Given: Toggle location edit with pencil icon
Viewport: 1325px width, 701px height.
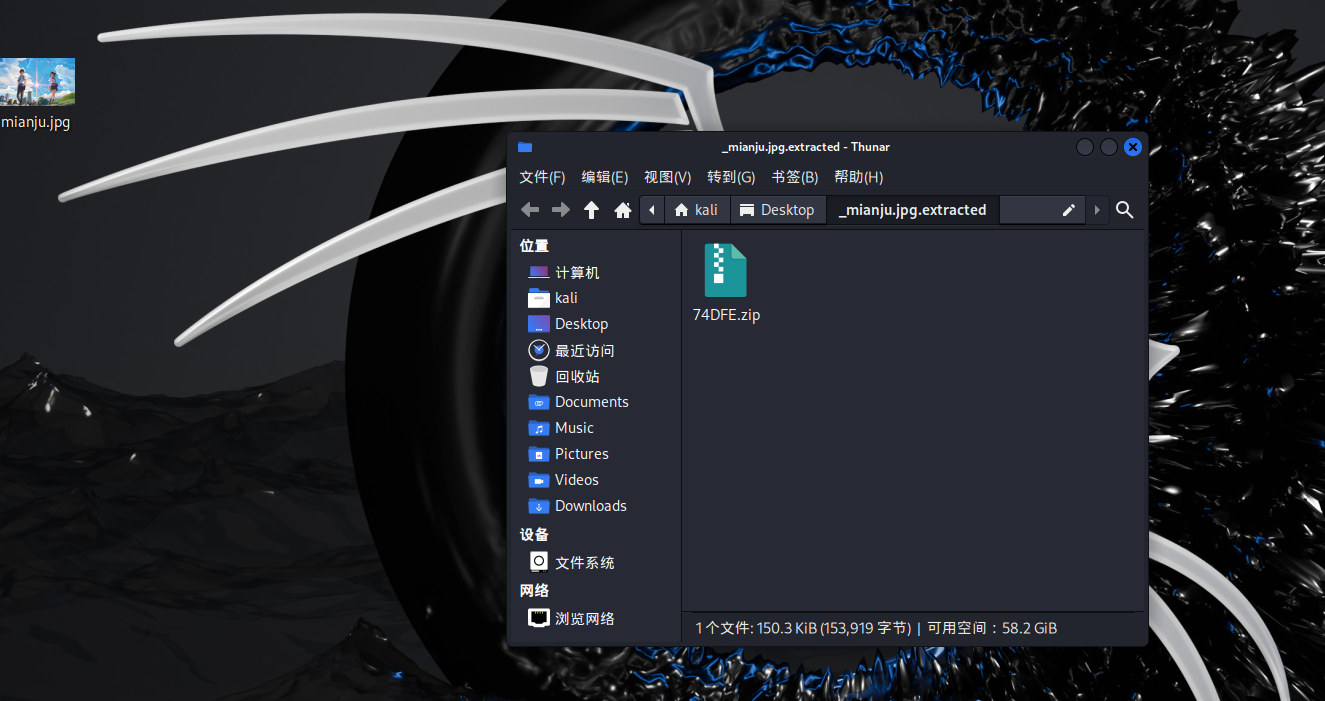Looking at the screenshot, I should pos(1069,210).
